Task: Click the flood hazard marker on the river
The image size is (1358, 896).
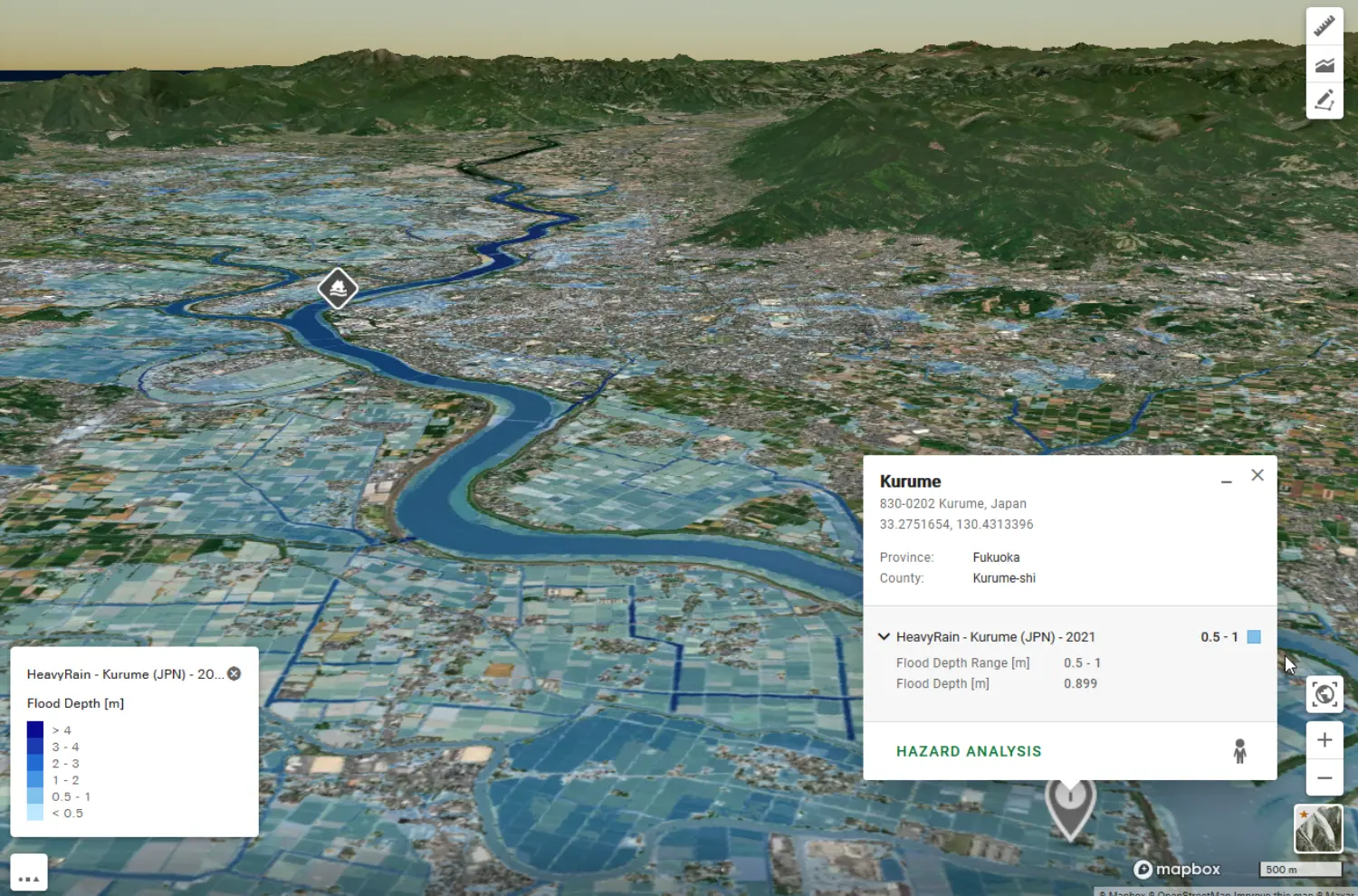Action: [x=337, y=289]
